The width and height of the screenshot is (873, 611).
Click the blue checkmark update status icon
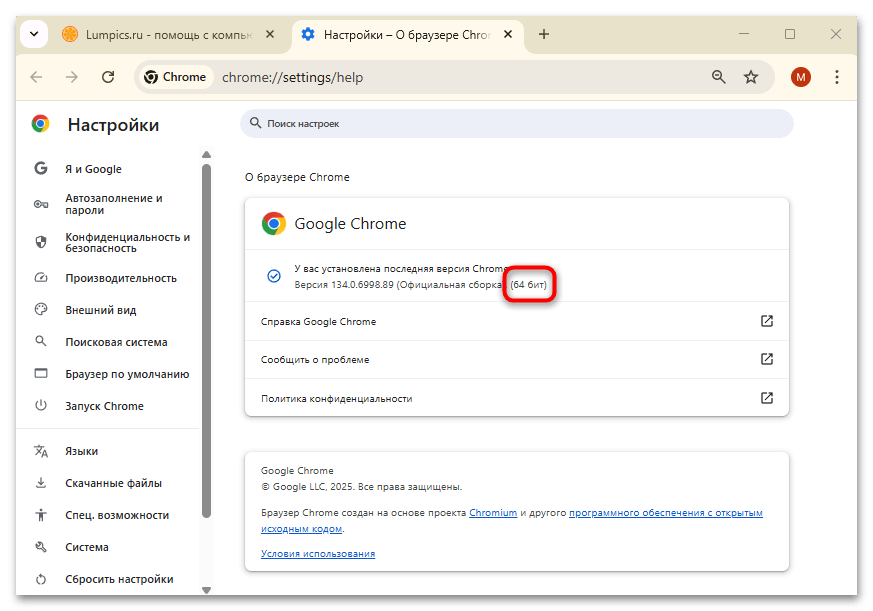[x=274, y=276]
